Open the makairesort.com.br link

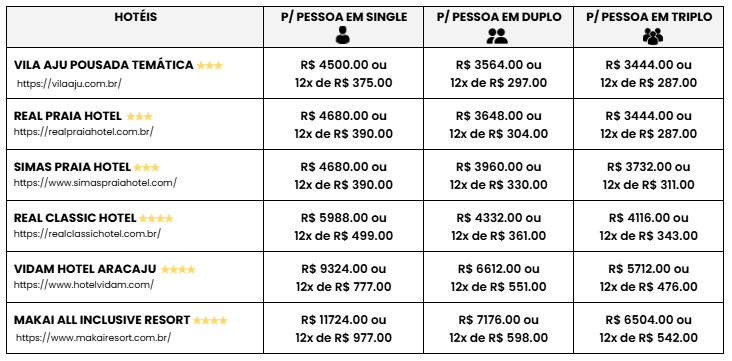(93, 337)
